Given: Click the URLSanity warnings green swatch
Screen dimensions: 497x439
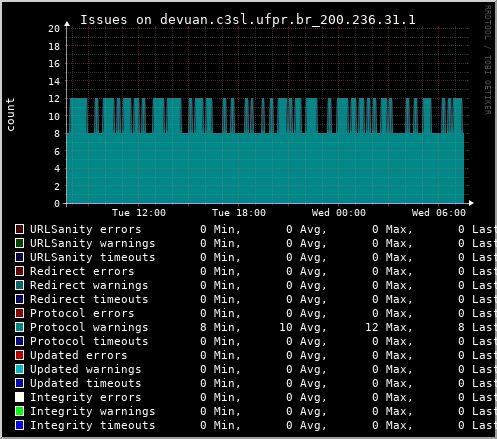Looking at the screenshot, I should [x=20, y=243].
